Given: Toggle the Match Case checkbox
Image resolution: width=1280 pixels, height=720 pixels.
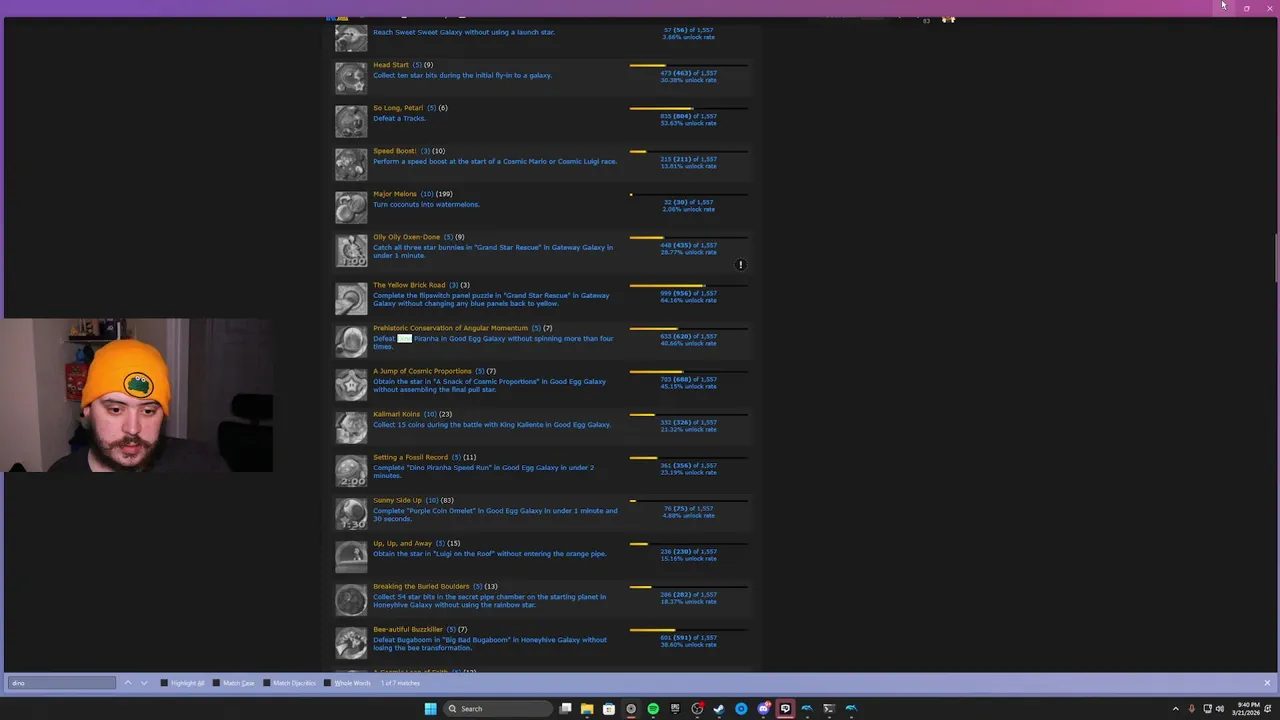Looking at the screenshot, I should tap(215, 683).
